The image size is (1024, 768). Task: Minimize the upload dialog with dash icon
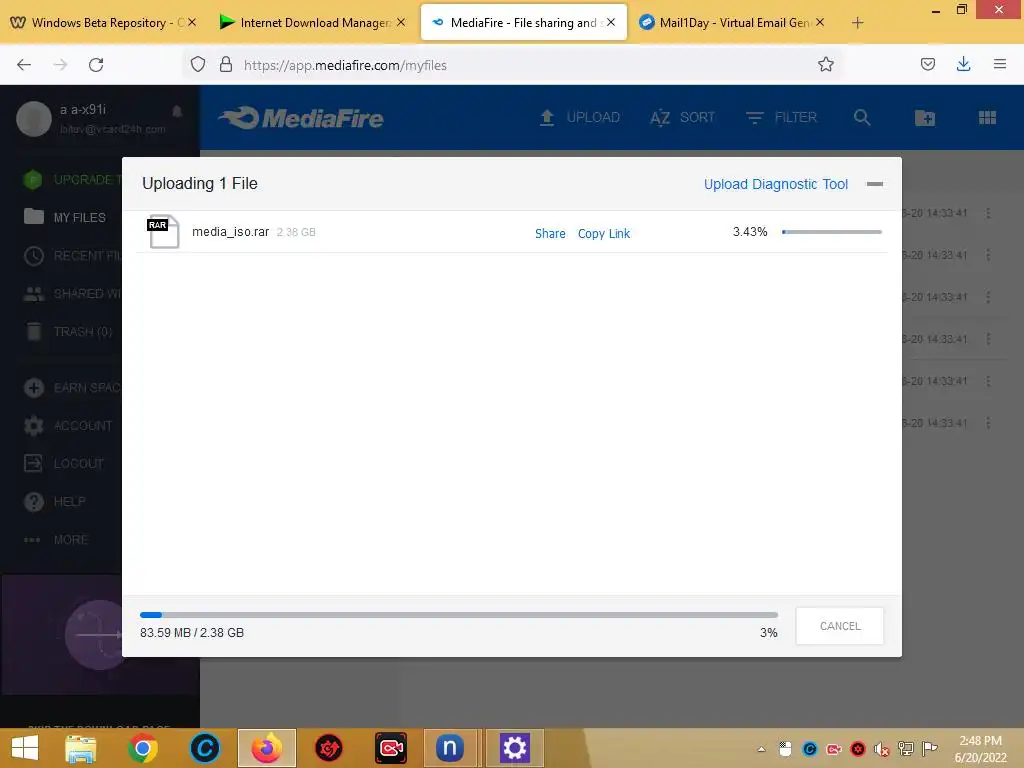pos(874,184)
